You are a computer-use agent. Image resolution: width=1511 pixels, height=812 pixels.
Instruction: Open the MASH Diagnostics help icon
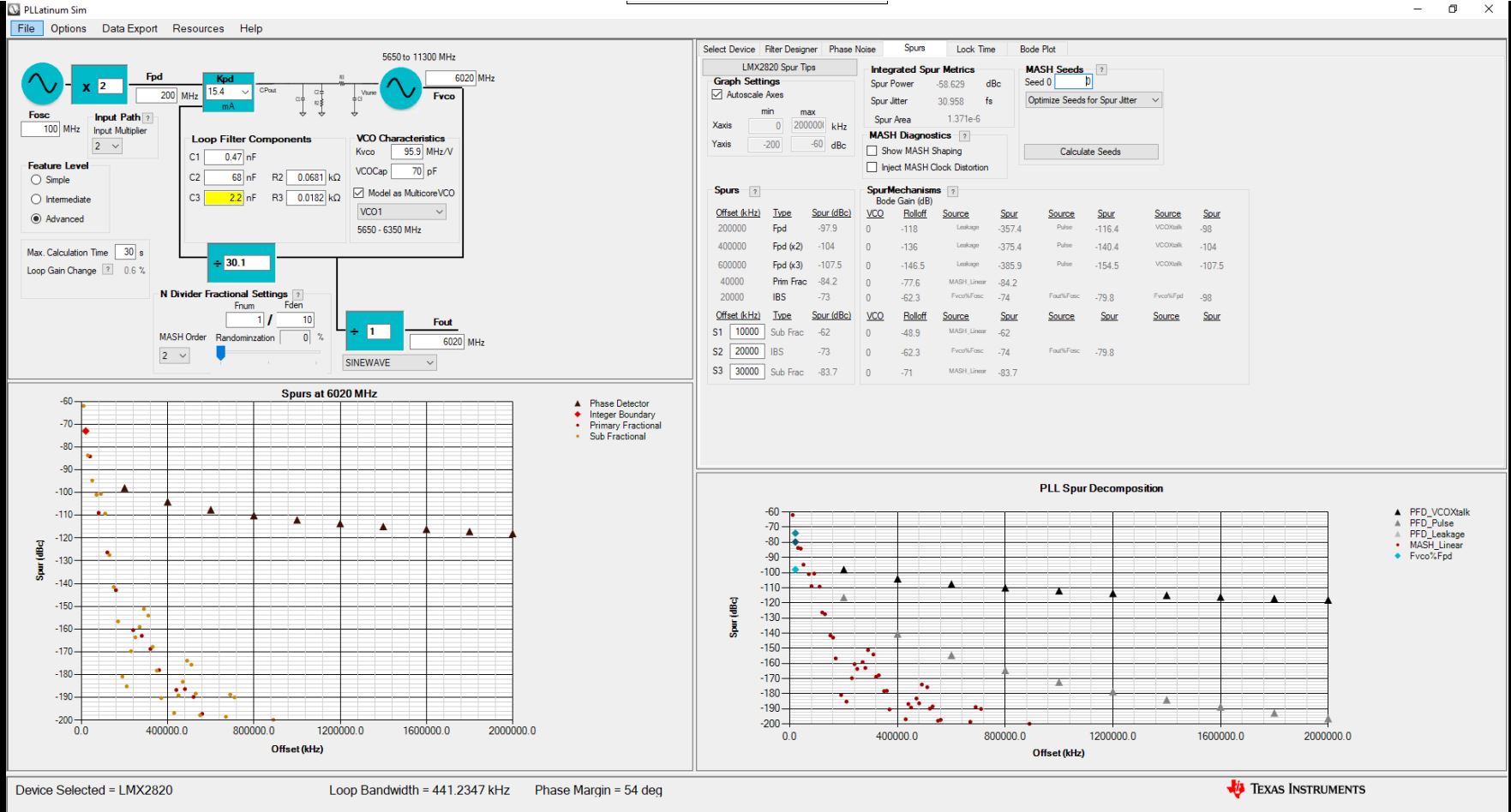(x=964, y=136)
